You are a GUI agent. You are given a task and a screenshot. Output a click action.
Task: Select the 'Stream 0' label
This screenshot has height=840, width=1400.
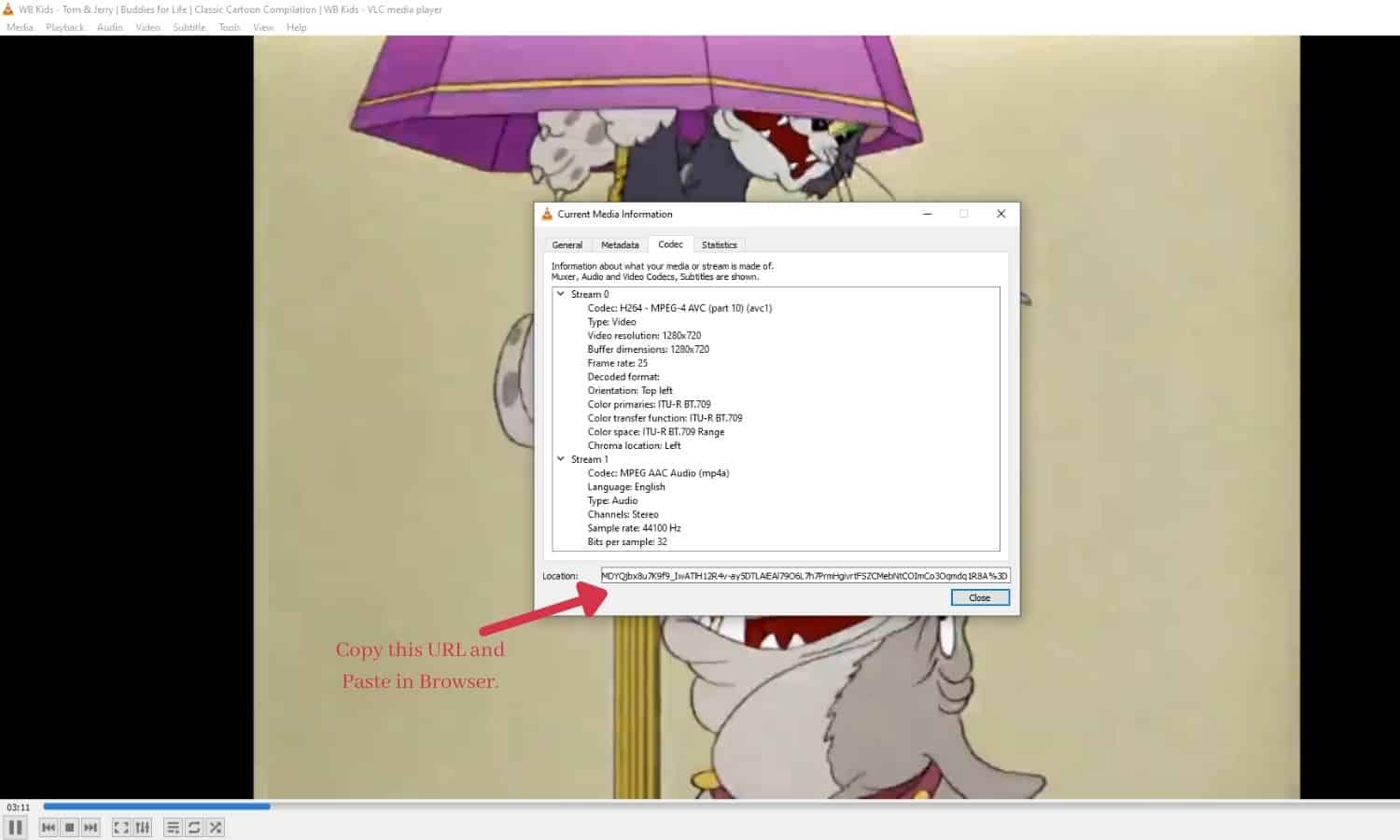tap(590, 294)
